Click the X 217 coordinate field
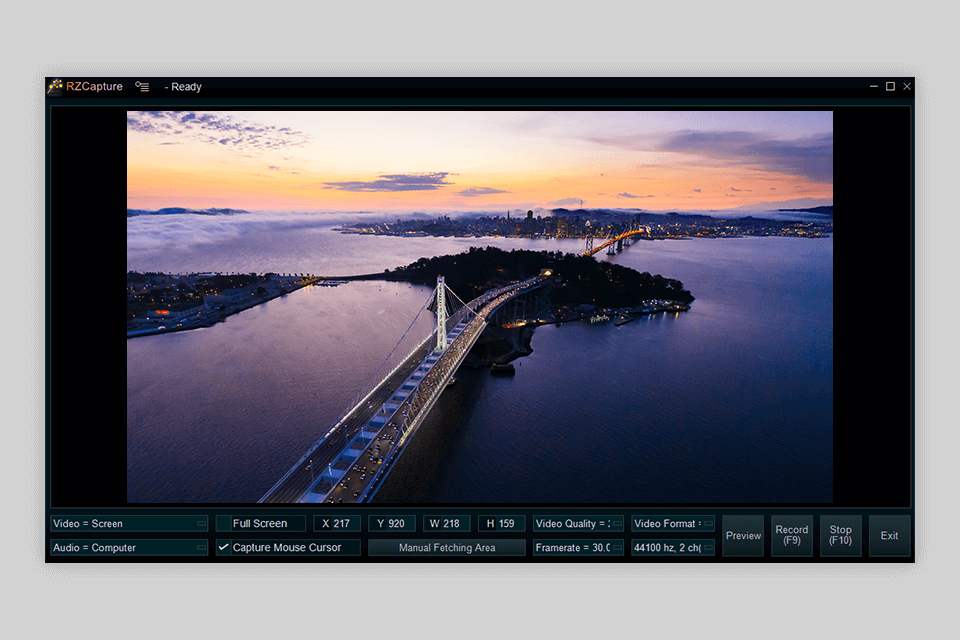 tap(337, 524)
